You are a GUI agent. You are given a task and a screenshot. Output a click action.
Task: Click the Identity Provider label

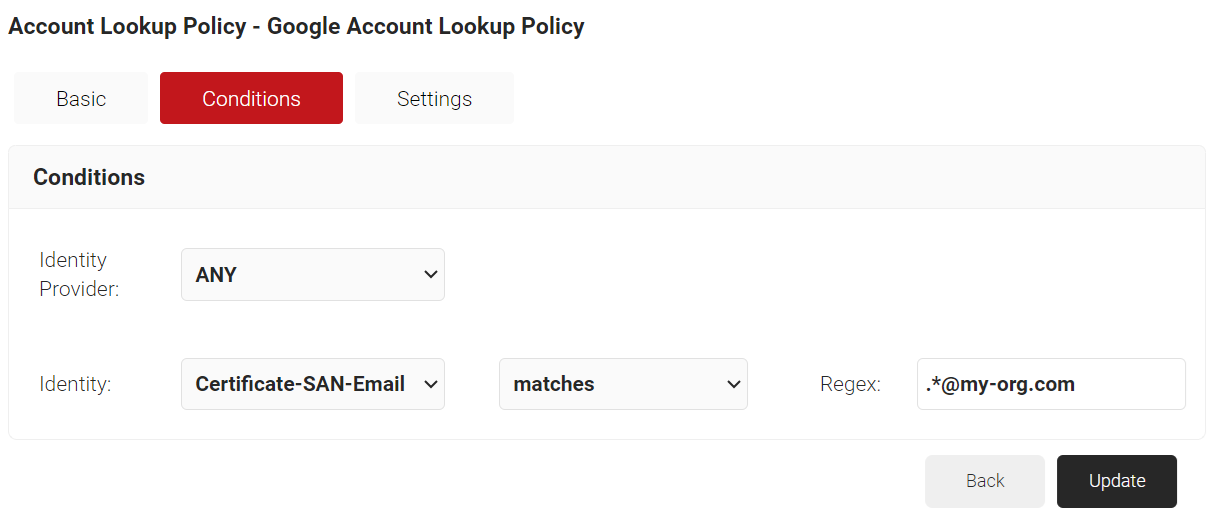click(78, 274)
